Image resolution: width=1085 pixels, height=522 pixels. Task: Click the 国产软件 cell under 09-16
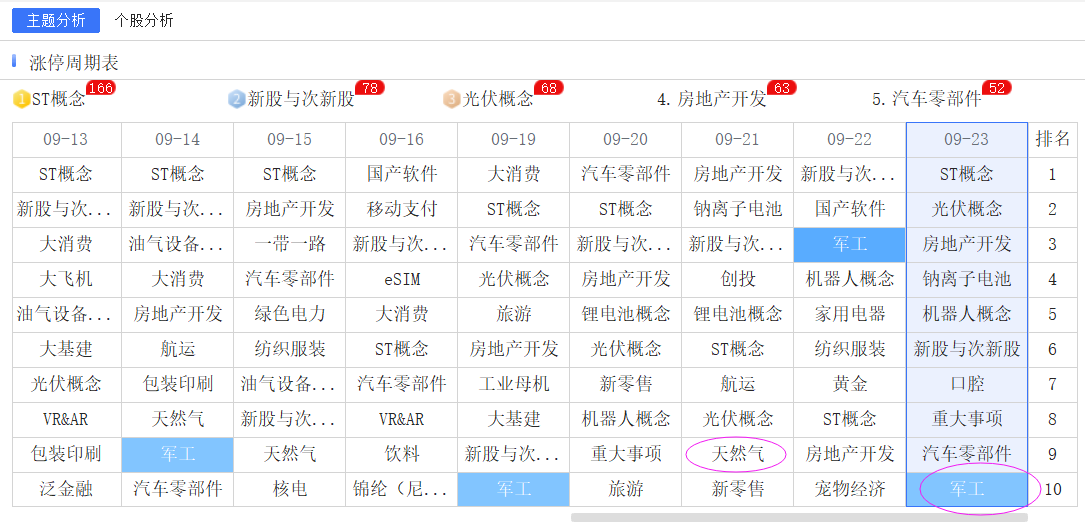[x=402, y=174]
